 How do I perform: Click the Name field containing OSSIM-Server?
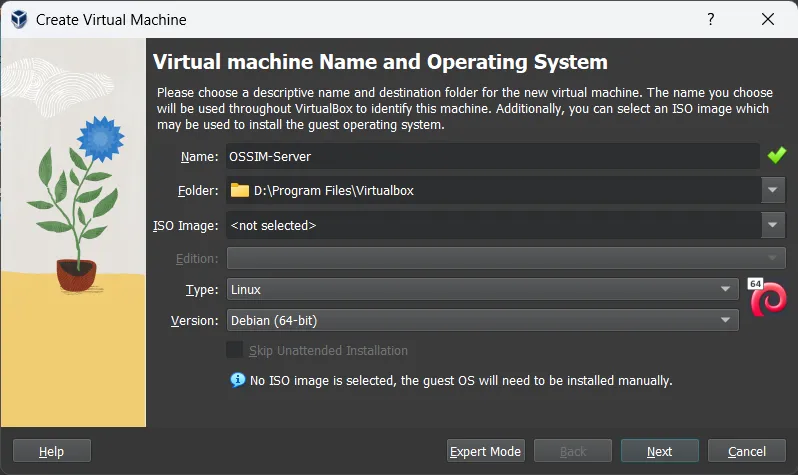pos(492,156)
